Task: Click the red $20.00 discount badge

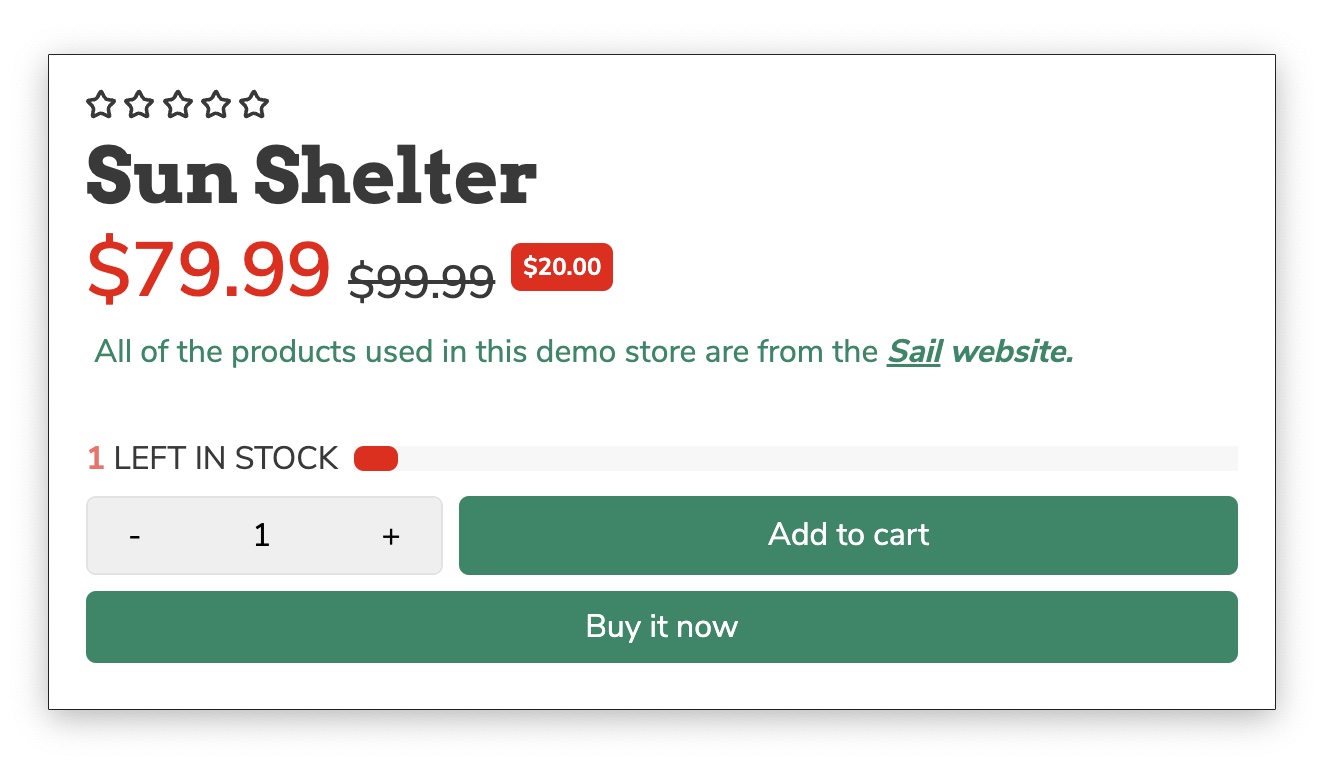Action: click(562, 267)
